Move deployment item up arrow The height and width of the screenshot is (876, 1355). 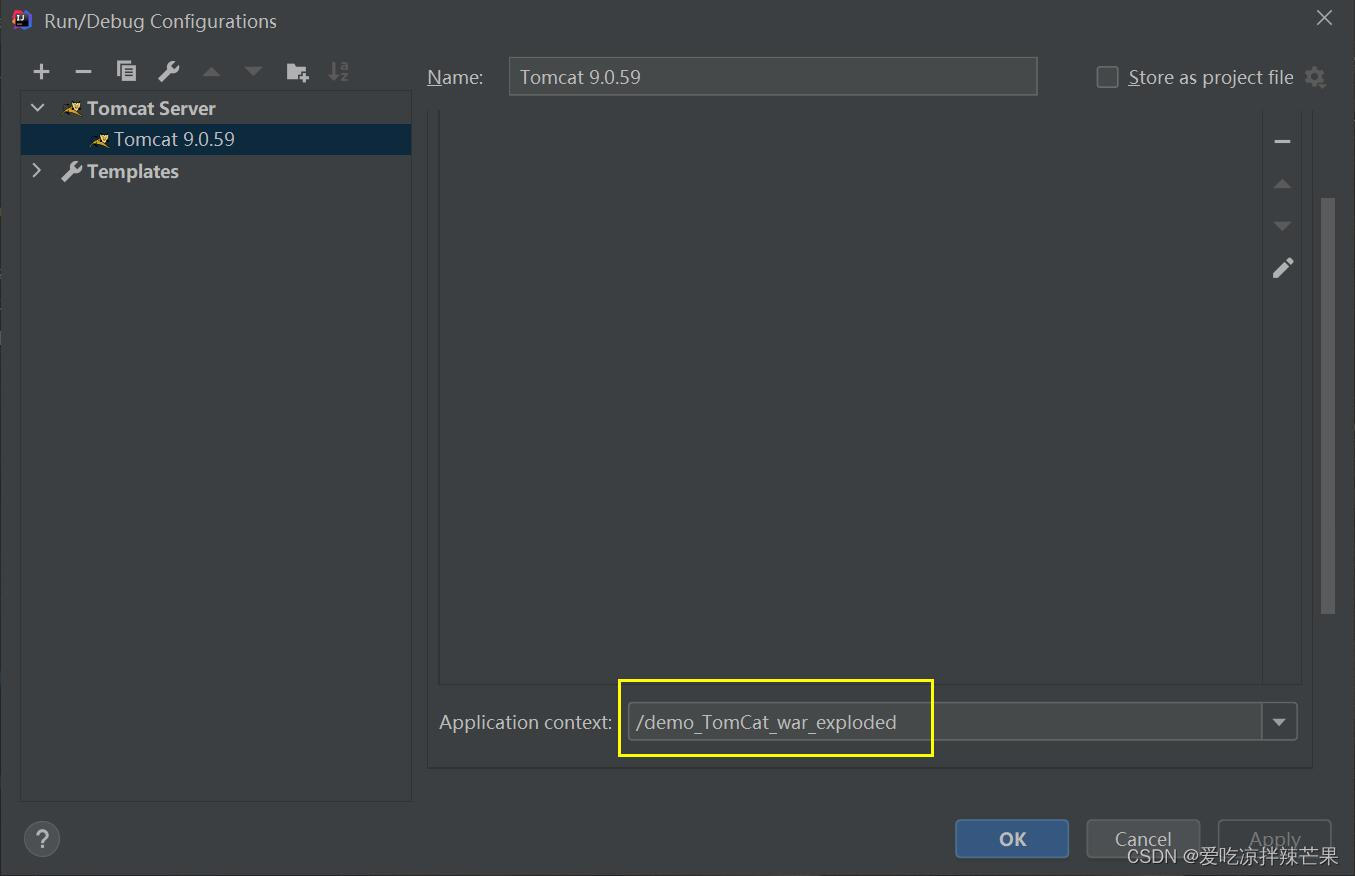point(1282,184)
